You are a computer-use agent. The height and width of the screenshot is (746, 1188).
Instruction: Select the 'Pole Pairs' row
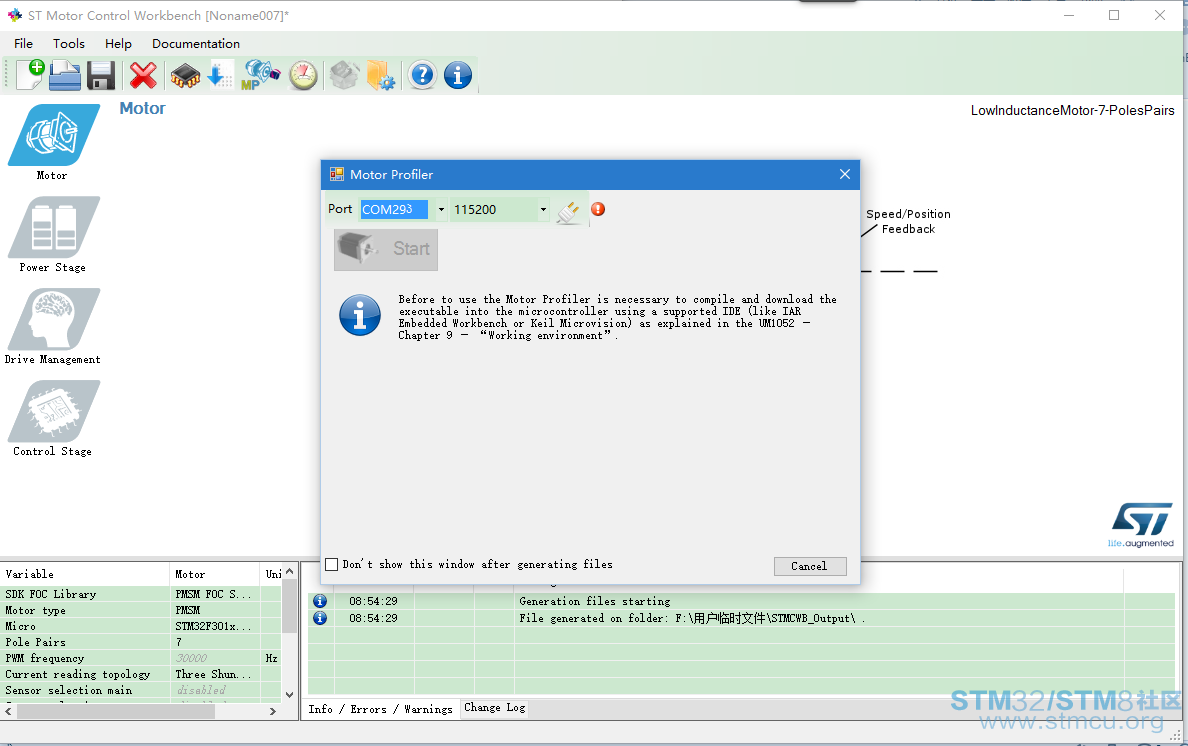(142, 642)
